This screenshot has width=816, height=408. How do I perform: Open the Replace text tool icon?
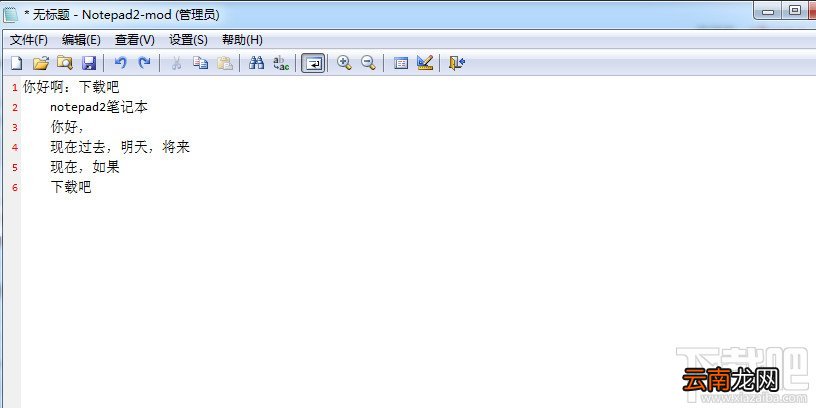click(281, 63)
